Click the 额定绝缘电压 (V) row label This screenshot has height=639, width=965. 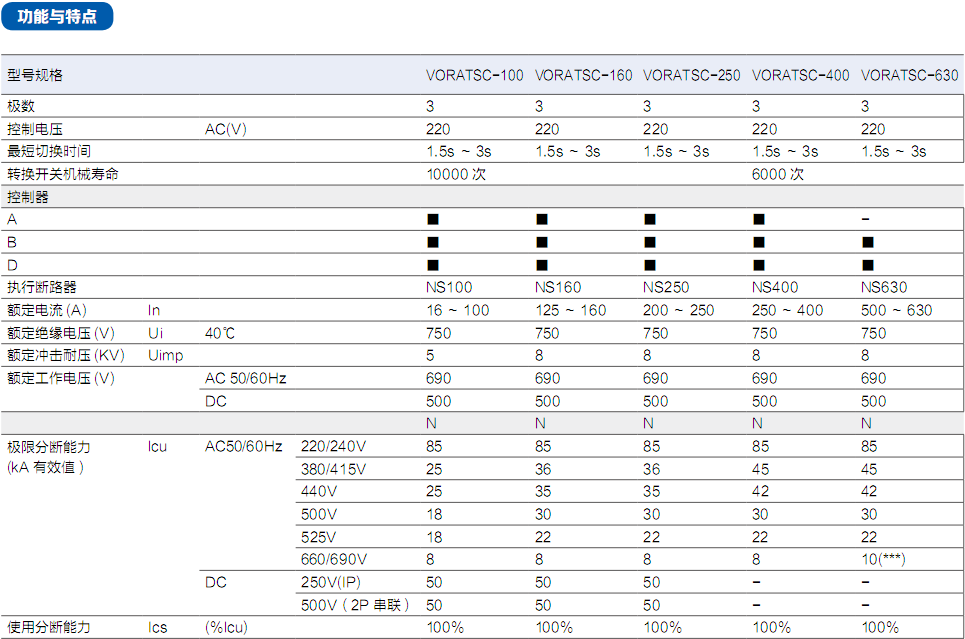click(x=61, y=333)
